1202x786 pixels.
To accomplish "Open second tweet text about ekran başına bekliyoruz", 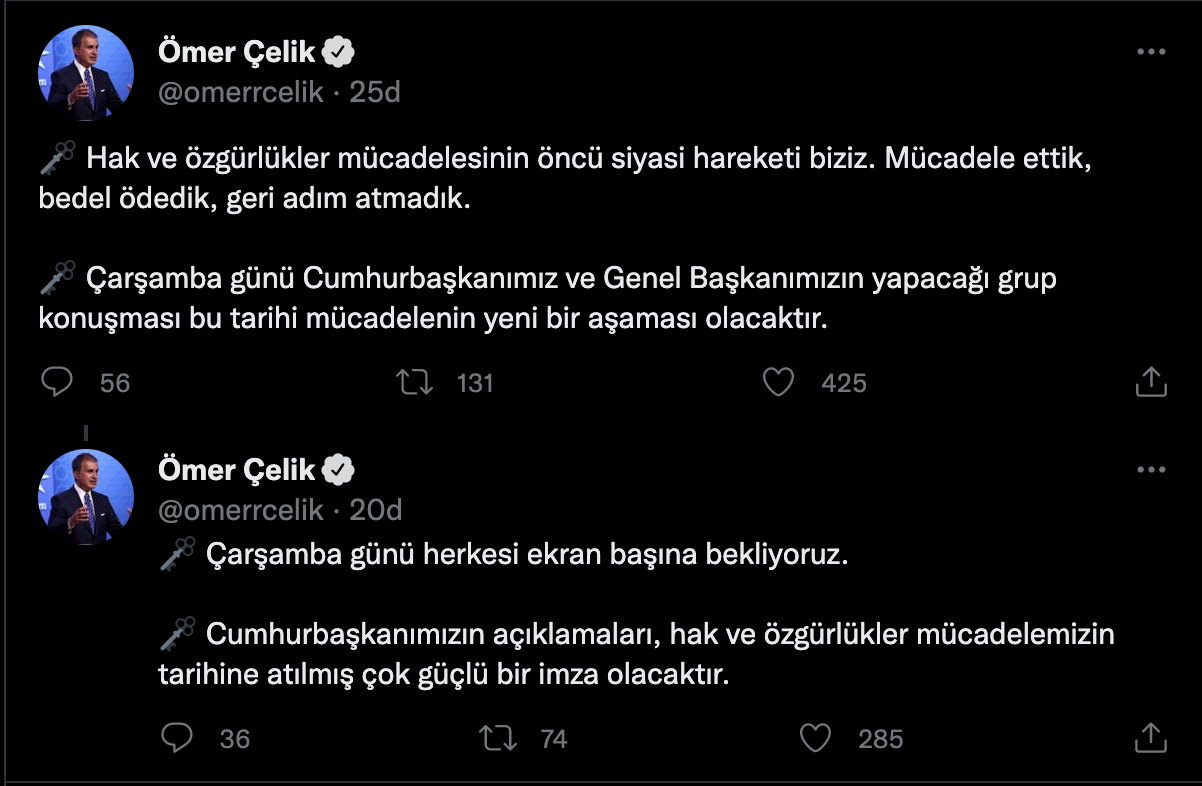I will click(526, 555).
